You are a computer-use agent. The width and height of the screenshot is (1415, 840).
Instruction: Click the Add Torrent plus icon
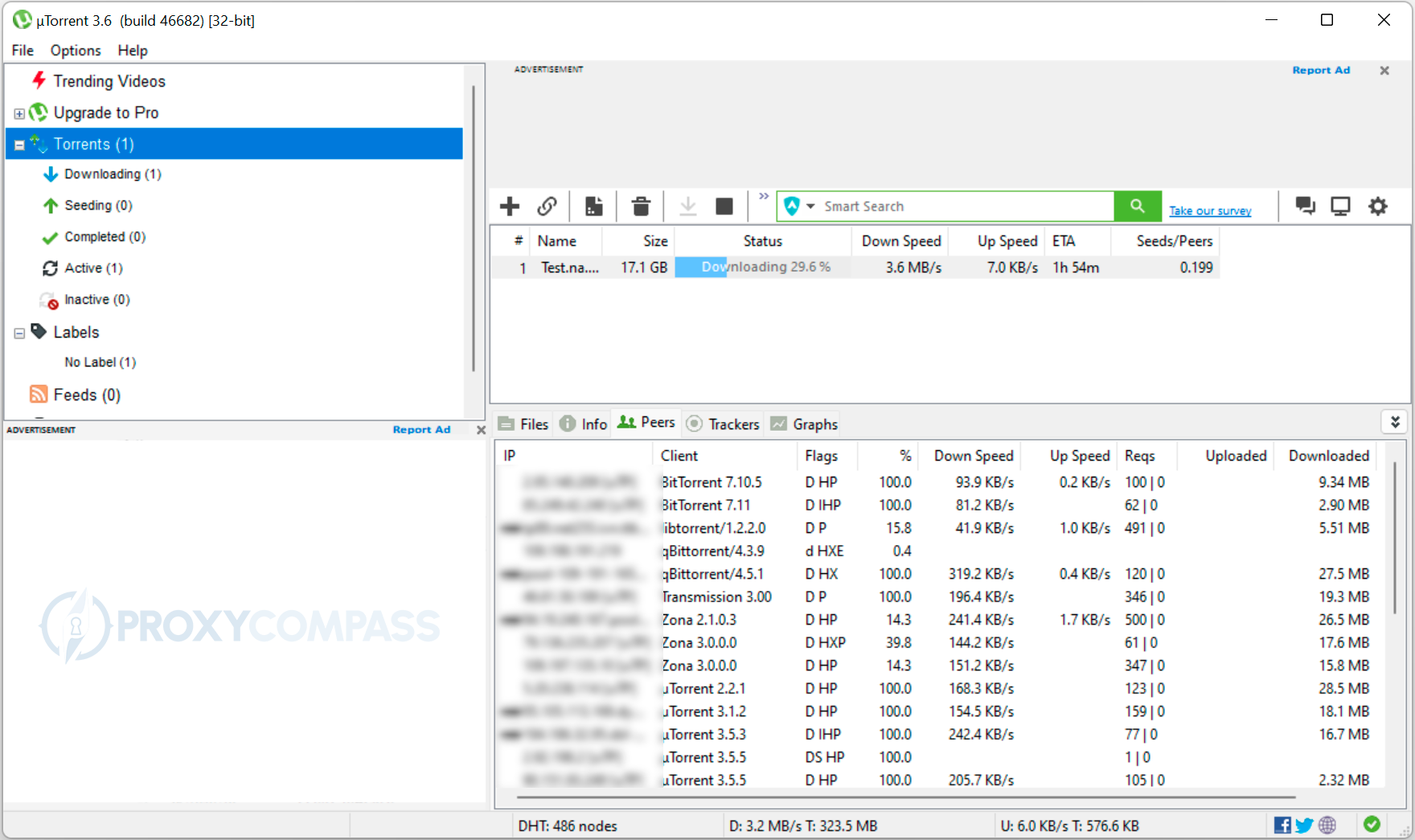tap(510, 207)
